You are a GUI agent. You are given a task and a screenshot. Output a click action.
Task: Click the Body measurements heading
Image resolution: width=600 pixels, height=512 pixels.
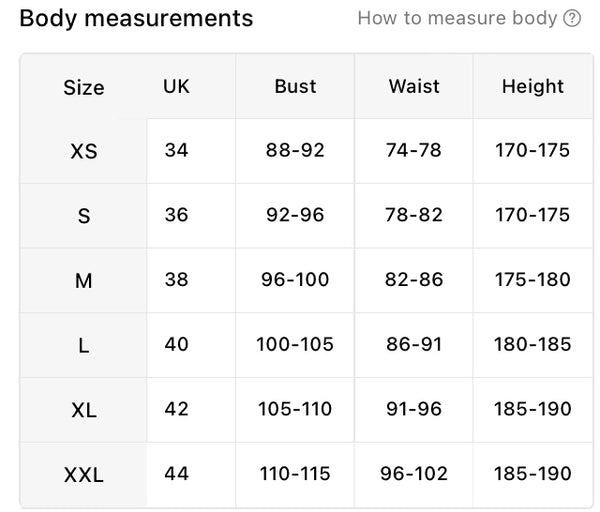136,18
